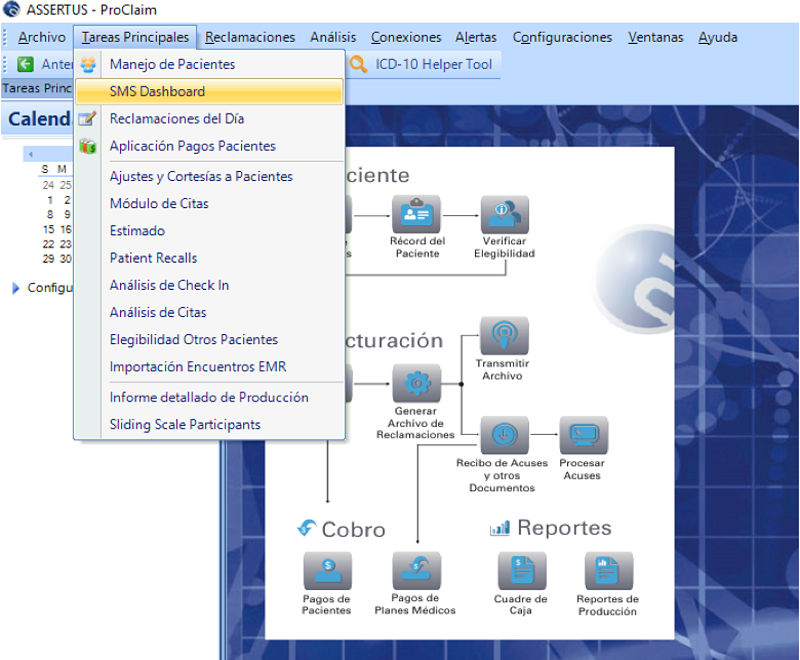This screenshot has width=800, height=660.
Task: Click Sliding Scale Participants menu entry
Action: [x=185, y=424]
